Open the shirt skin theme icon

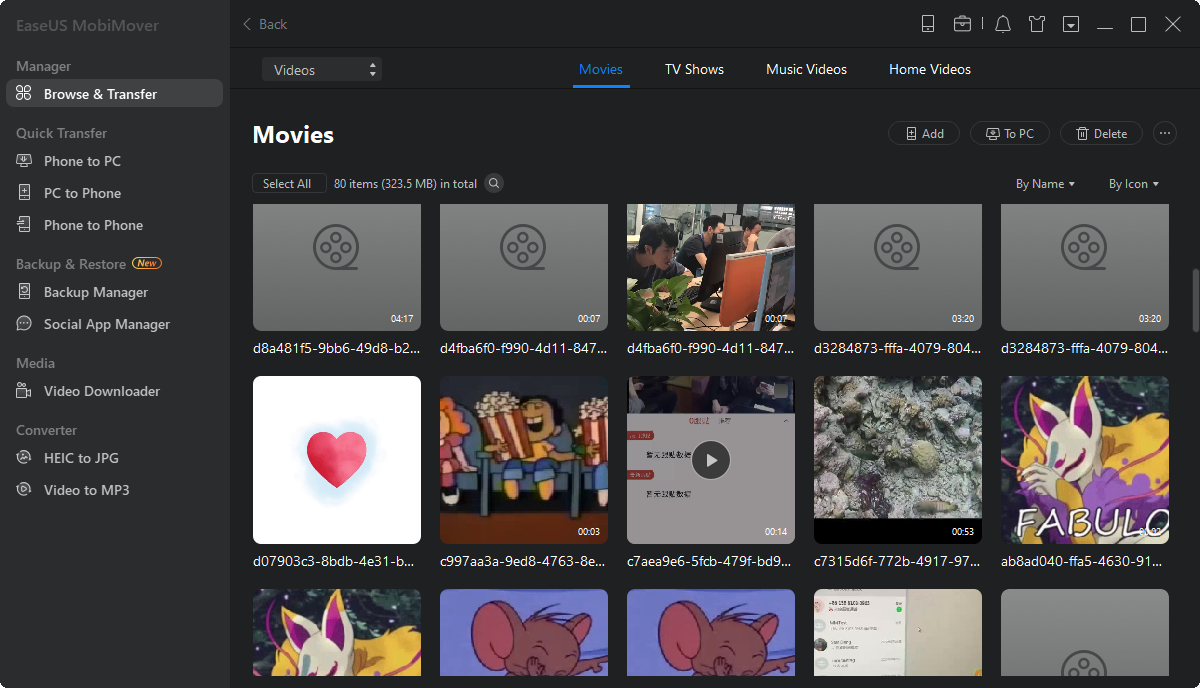[x=1037, y=24]
